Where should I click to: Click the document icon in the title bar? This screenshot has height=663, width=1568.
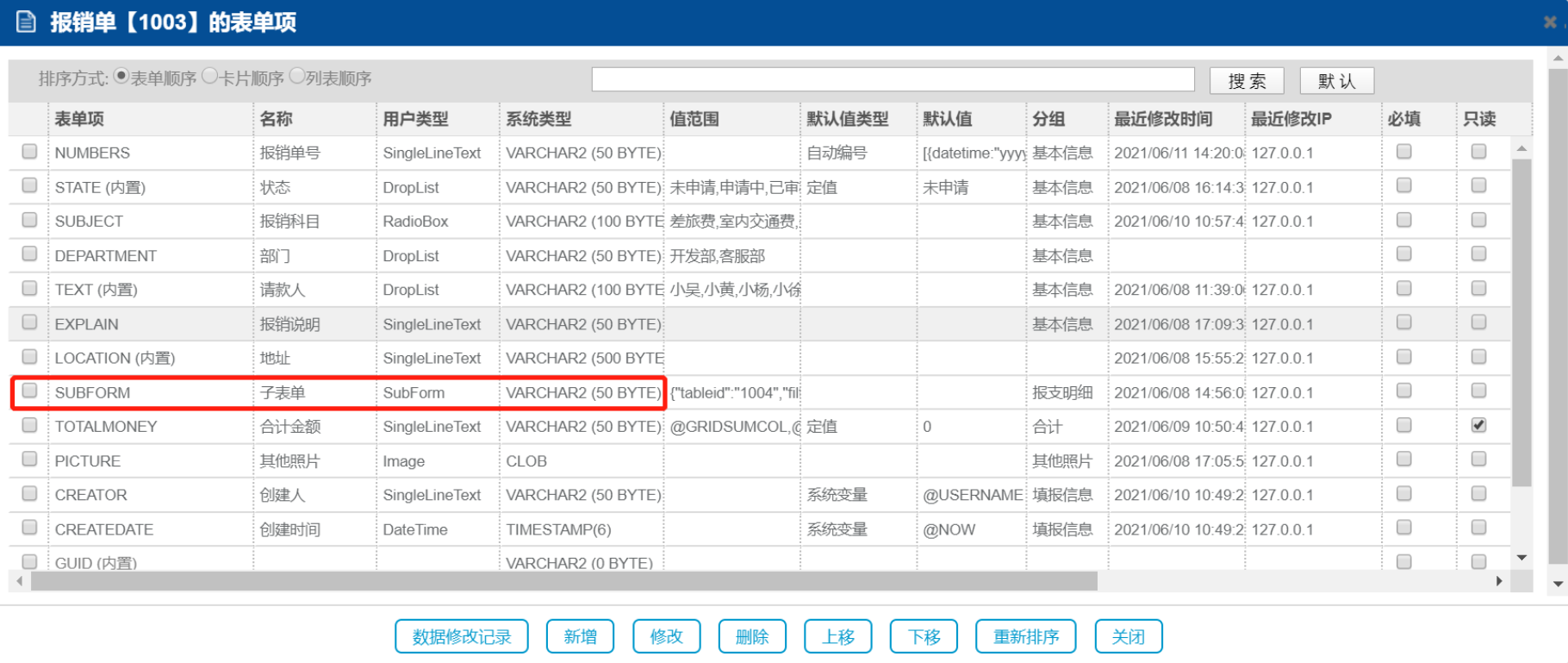pos(27,22)
